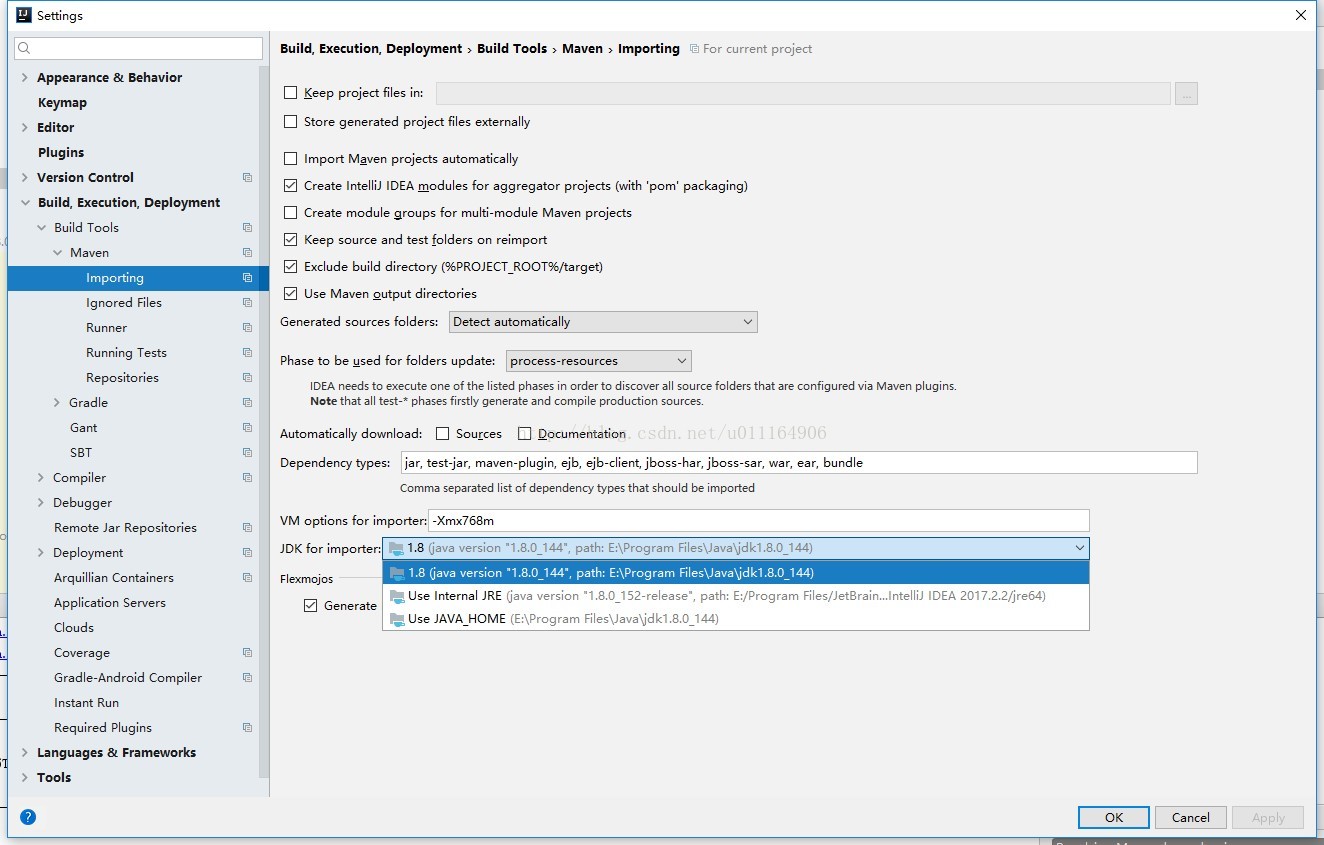1324x845 pixels.
Task: Choose Use Internal JRE option
Action: pos(736,596)
